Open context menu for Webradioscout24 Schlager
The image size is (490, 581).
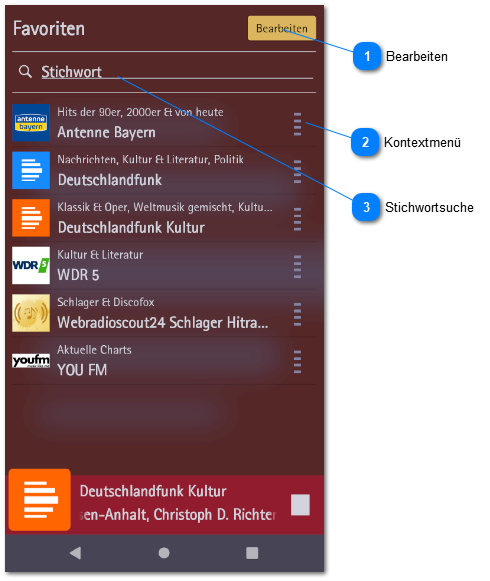click(x=297, y=315)
